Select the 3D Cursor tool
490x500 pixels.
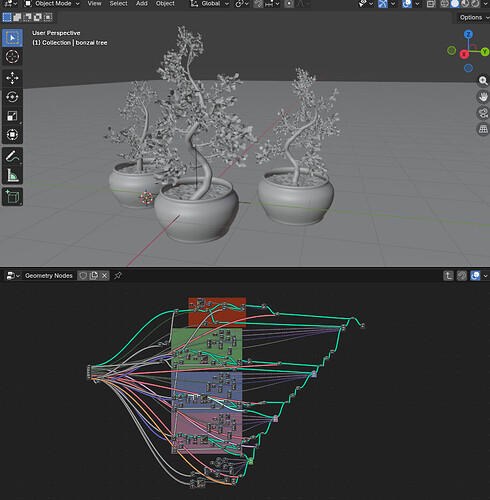[x=12, y=57]
